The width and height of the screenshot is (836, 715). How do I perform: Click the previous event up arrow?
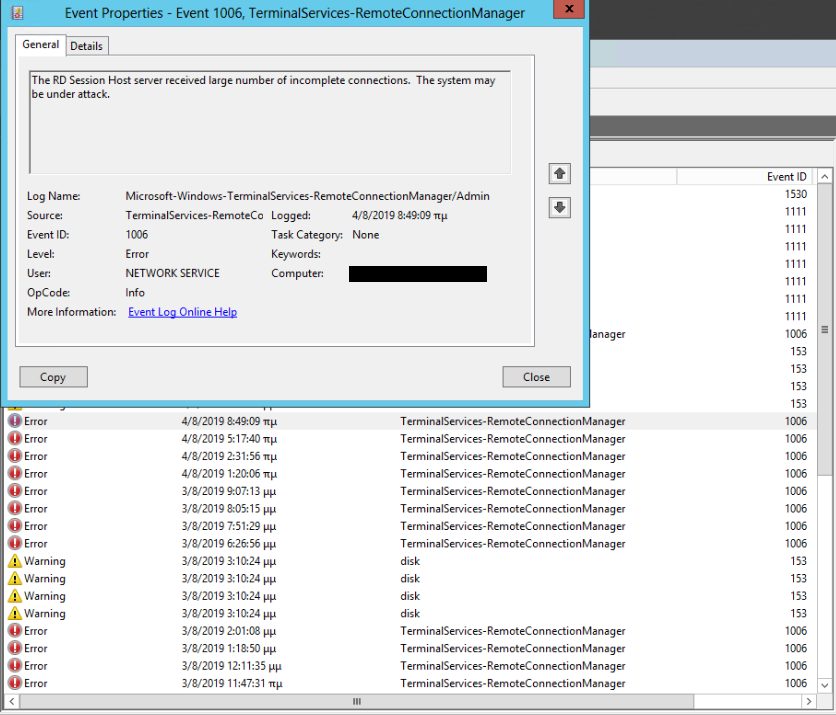click(x=559, y=173)
